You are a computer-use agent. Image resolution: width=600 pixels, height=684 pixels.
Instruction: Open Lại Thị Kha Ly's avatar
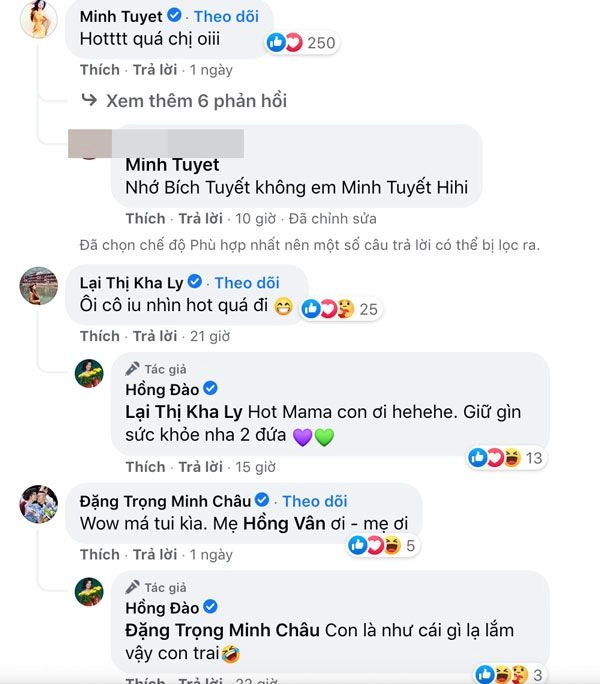click(39, 286)
